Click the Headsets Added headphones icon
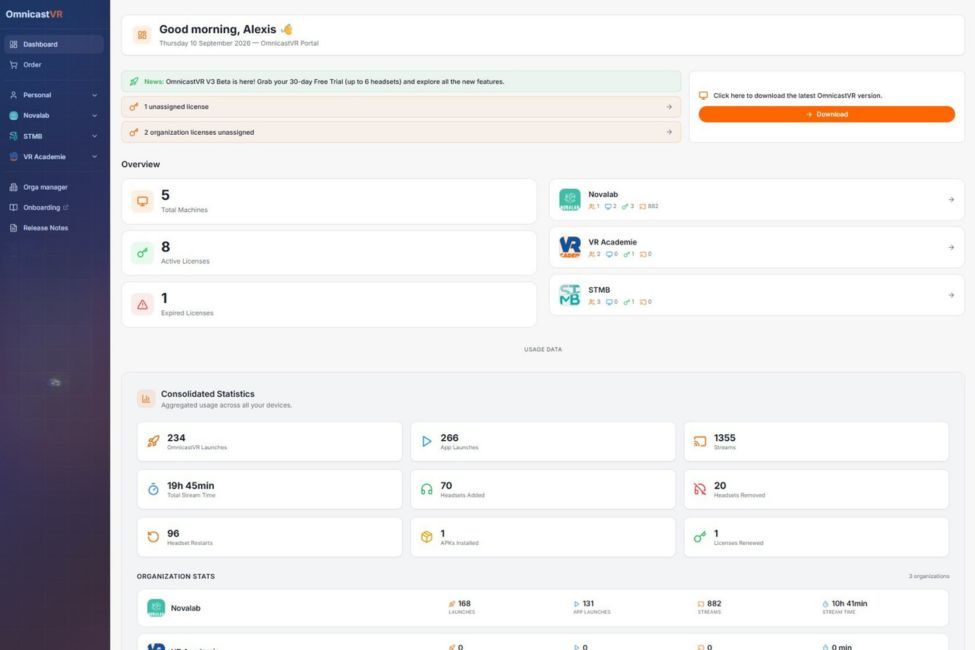Screen dimensions: 975x650 pos(427,490)
